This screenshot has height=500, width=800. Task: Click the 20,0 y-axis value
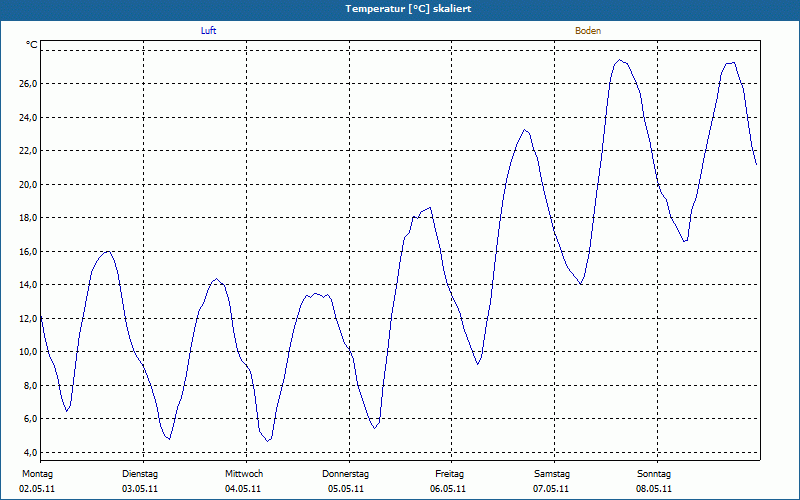pos(29,184)
